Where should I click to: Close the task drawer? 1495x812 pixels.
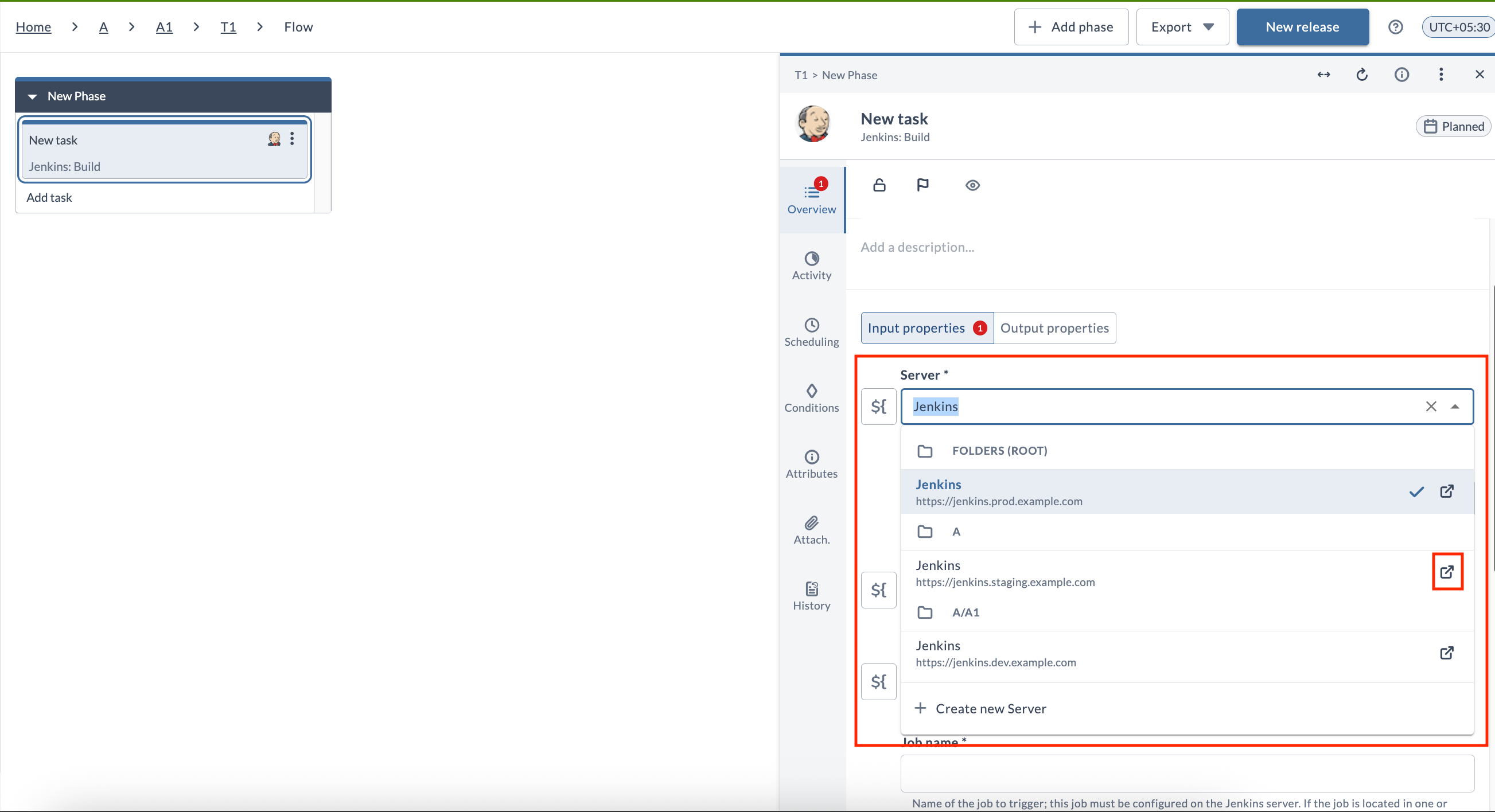(1480, 74)
